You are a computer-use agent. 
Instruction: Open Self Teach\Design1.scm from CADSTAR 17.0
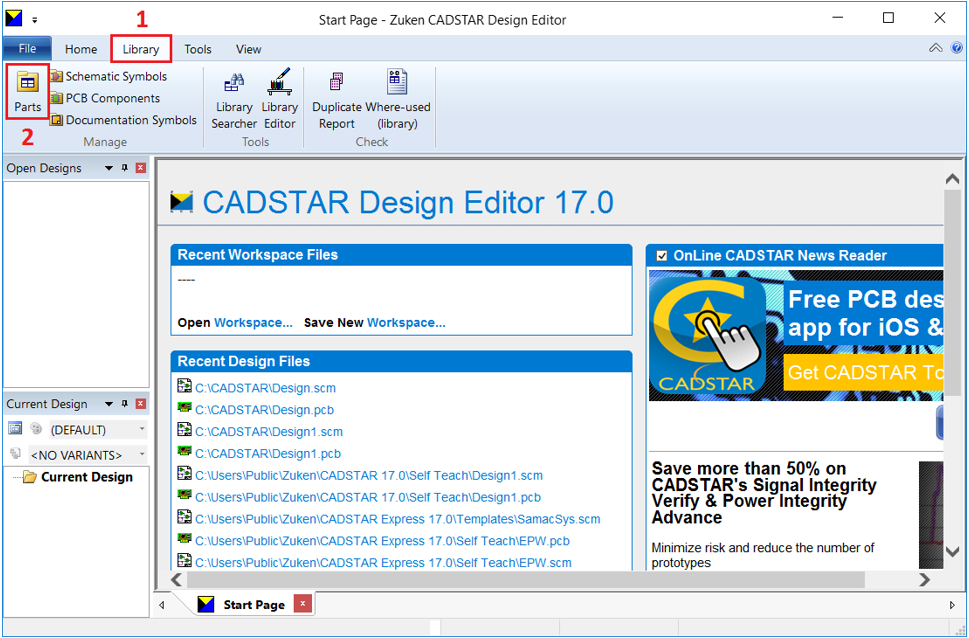coord(369,475)
